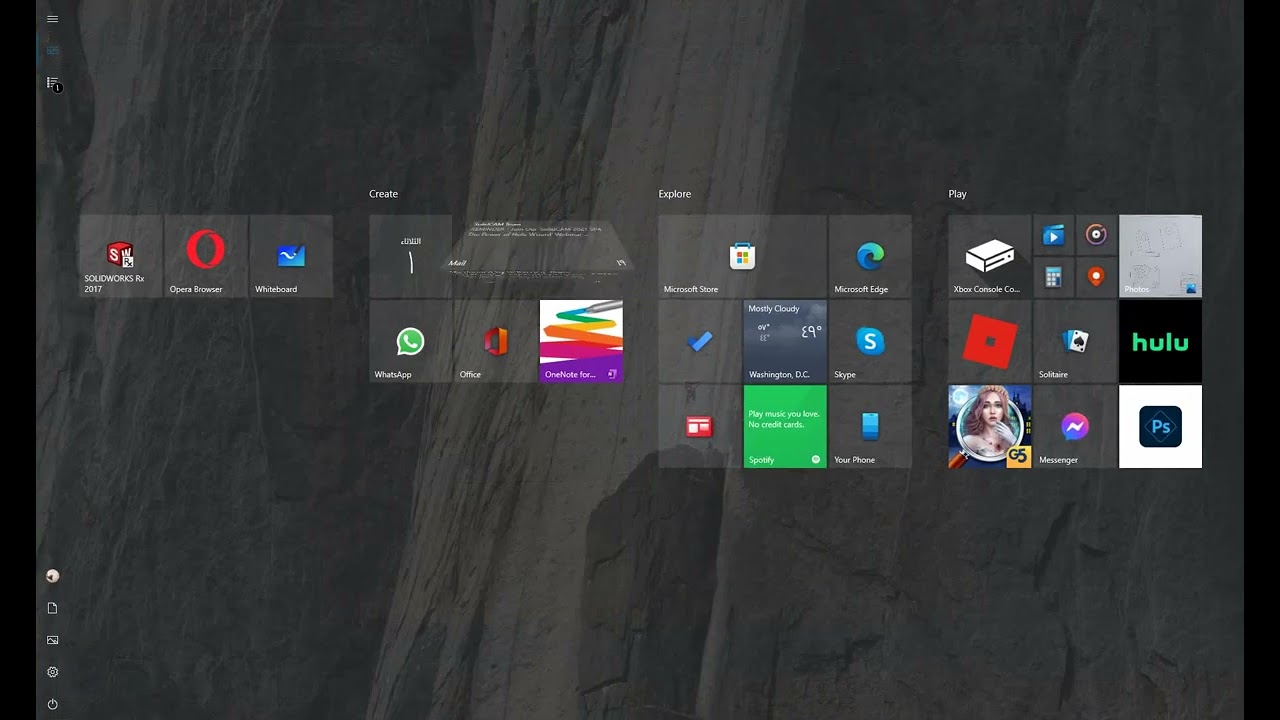Open the G5 game tile
This screenshot has height=720, width=1280.
pos(990,426)
